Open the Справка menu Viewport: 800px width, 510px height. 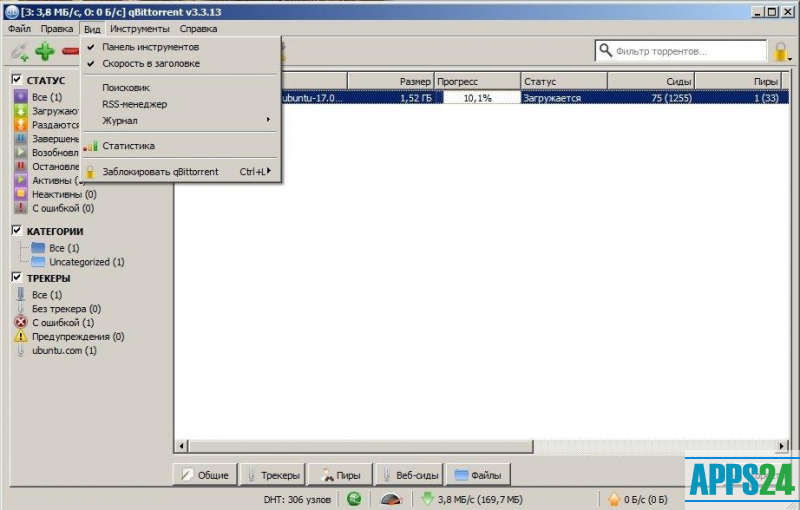[x=198, y=29]
